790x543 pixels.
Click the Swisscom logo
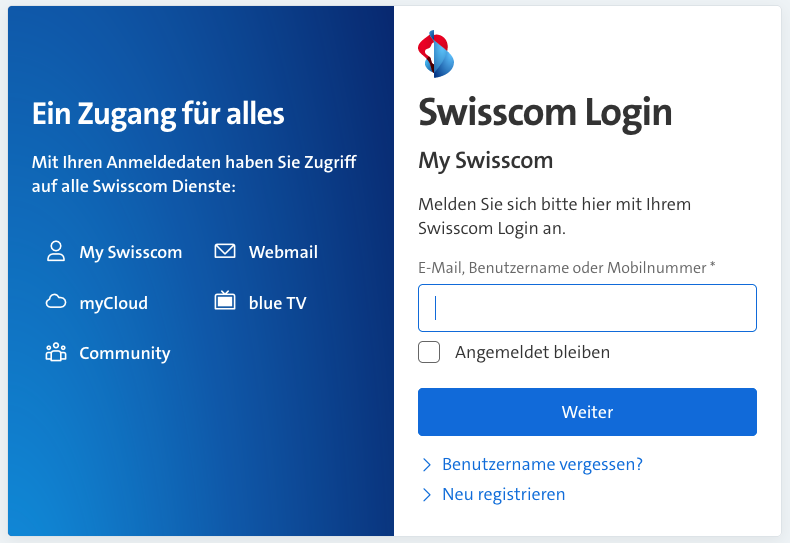click(436, 54)
